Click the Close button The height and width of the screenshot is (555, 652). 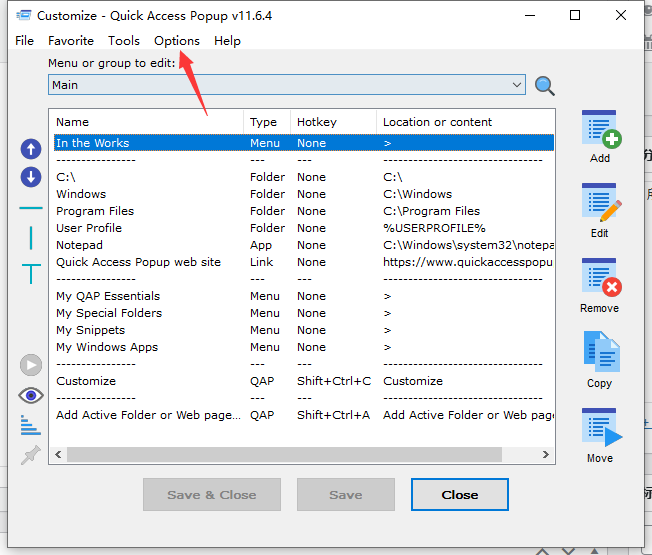[x=459, y=494]
